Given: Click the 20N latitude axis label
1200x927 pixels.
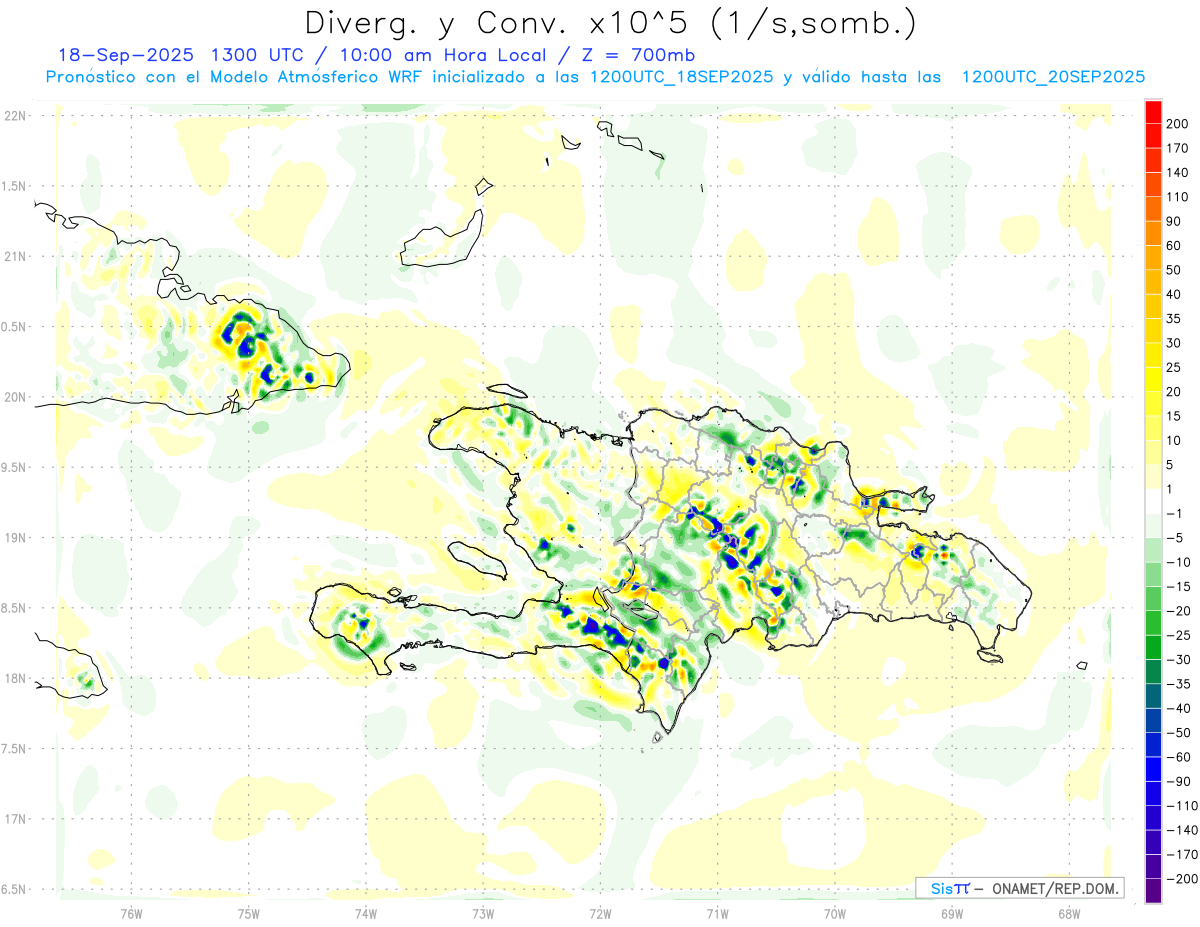Looking at the screenshot, I should point(15,397).
